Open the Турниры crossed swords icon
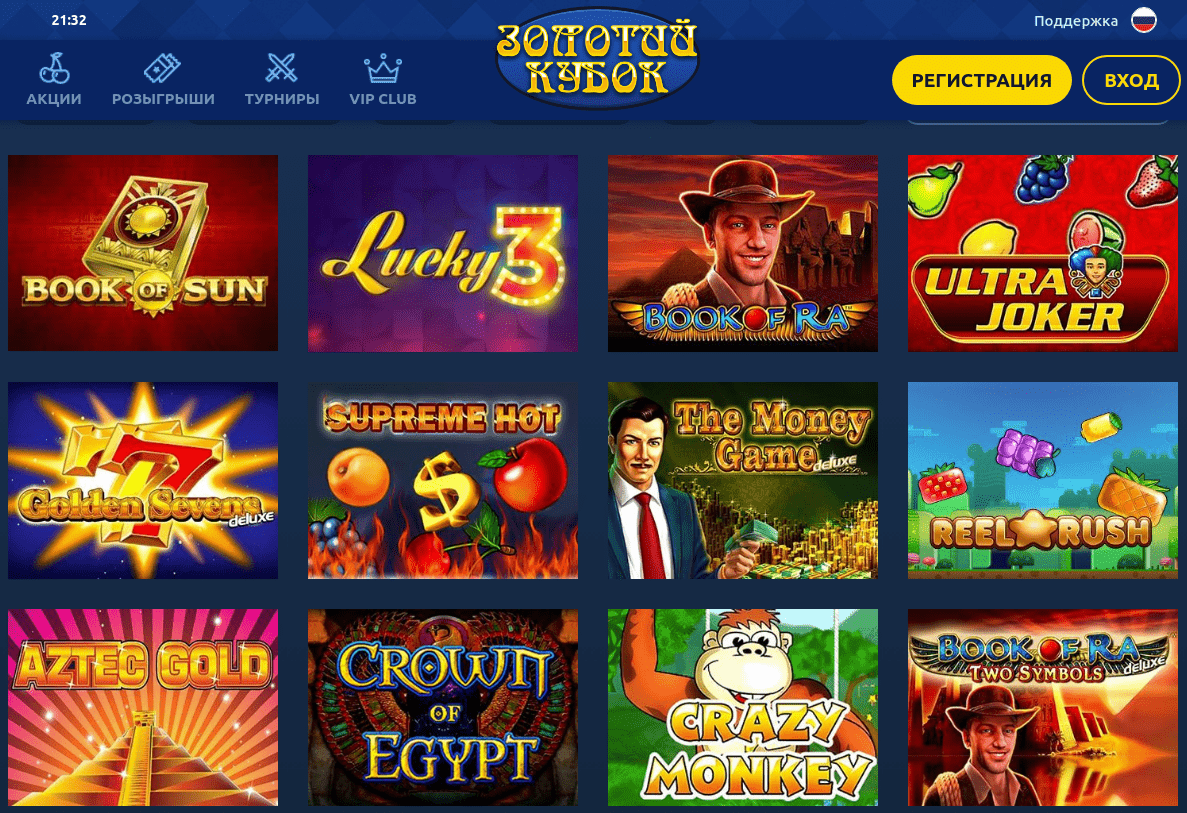This screenshot has width=1187, height=813. coord(282,69)
